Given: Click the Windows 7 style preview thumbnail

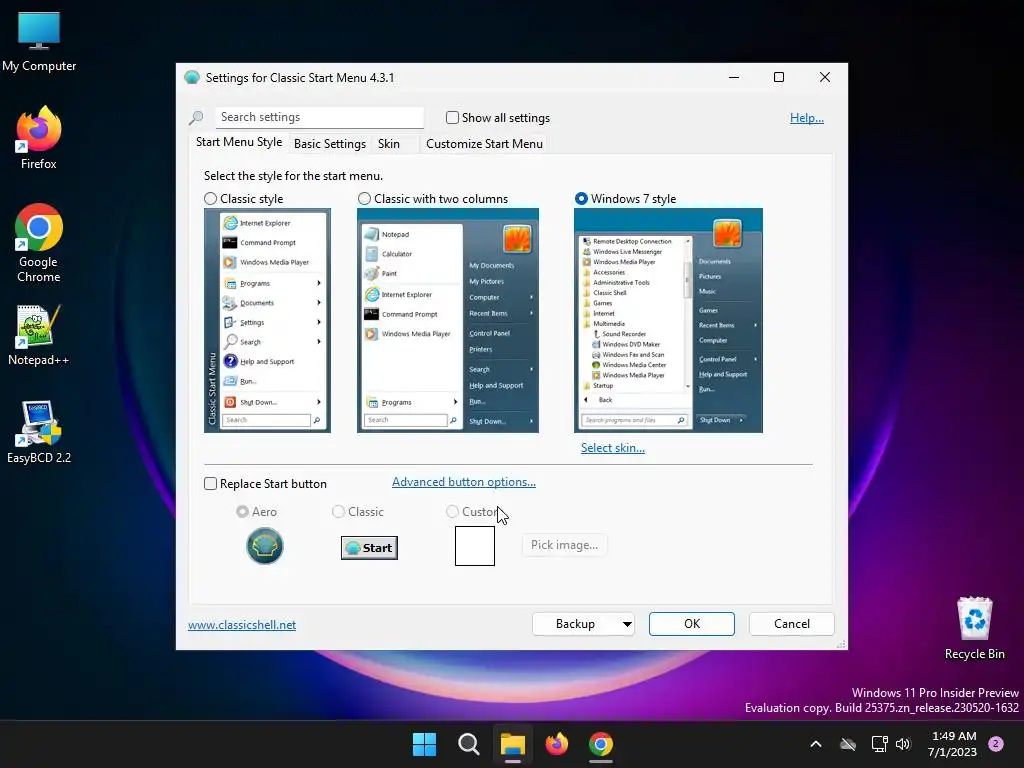Looking at the screenshot, I should pos(668,320).
